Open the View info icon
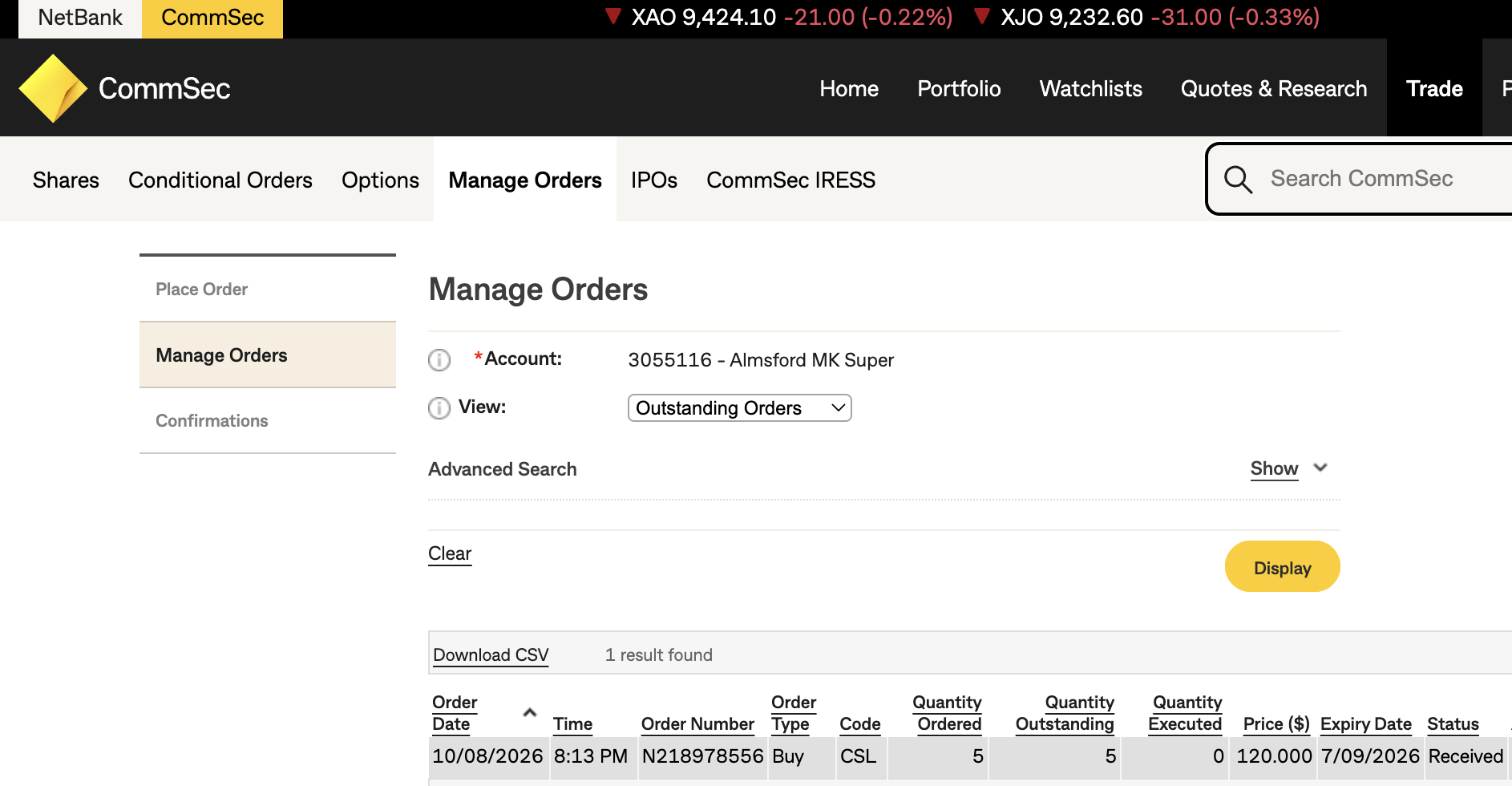Screen dimensions: 1512x786 click(439, 408)
